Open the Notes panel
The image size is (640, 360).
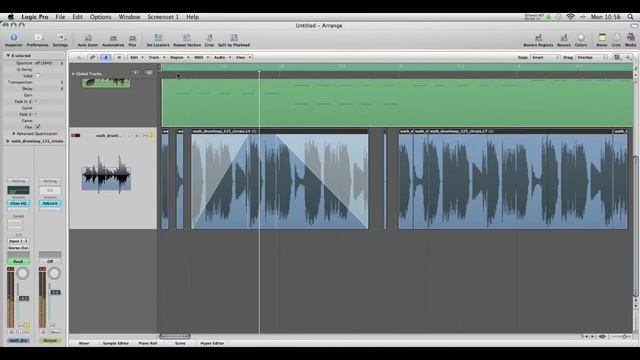(x=602, y=40)
